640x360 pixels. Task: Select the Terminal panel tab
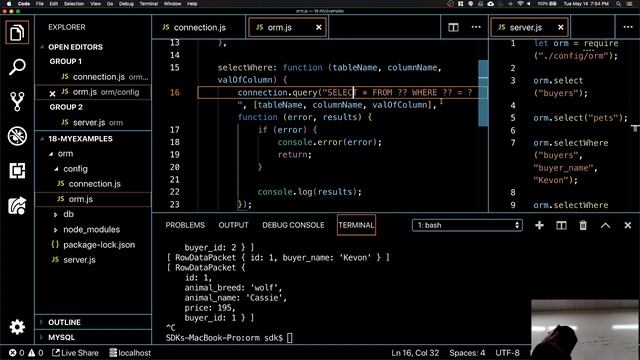click(356, 225)
